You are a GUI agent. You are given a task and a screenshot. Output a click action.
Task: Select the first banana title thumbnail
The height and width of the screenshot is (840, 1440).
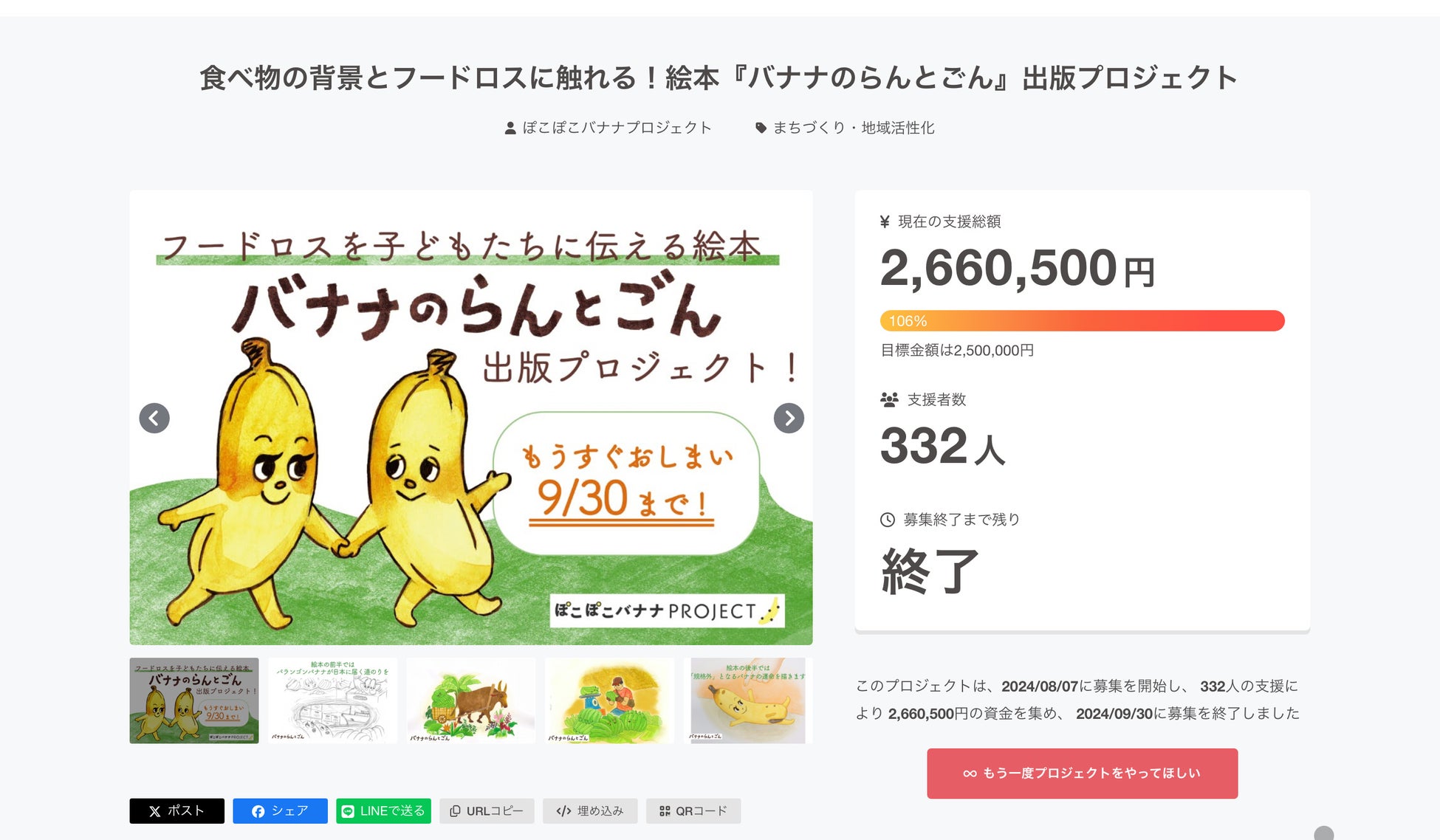click(x=194, y=700)
